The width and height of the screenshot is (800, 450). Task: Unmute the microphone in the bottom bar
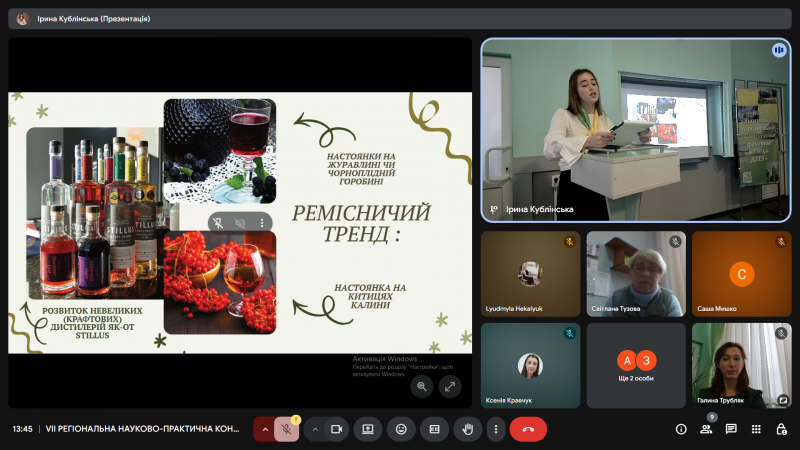(x=287, y=429)
